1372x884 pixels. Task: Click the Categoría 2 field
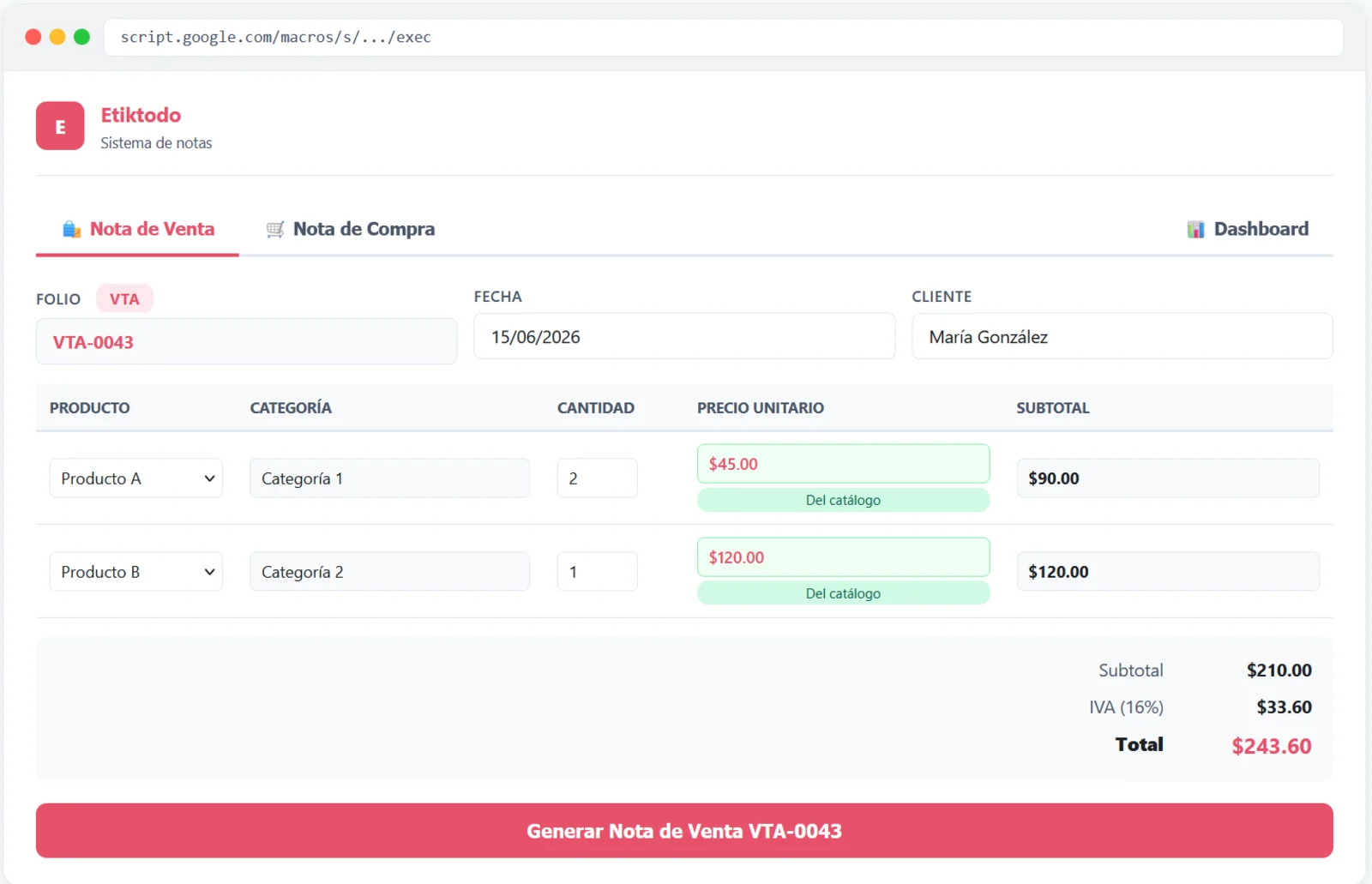tap(390, 572)
